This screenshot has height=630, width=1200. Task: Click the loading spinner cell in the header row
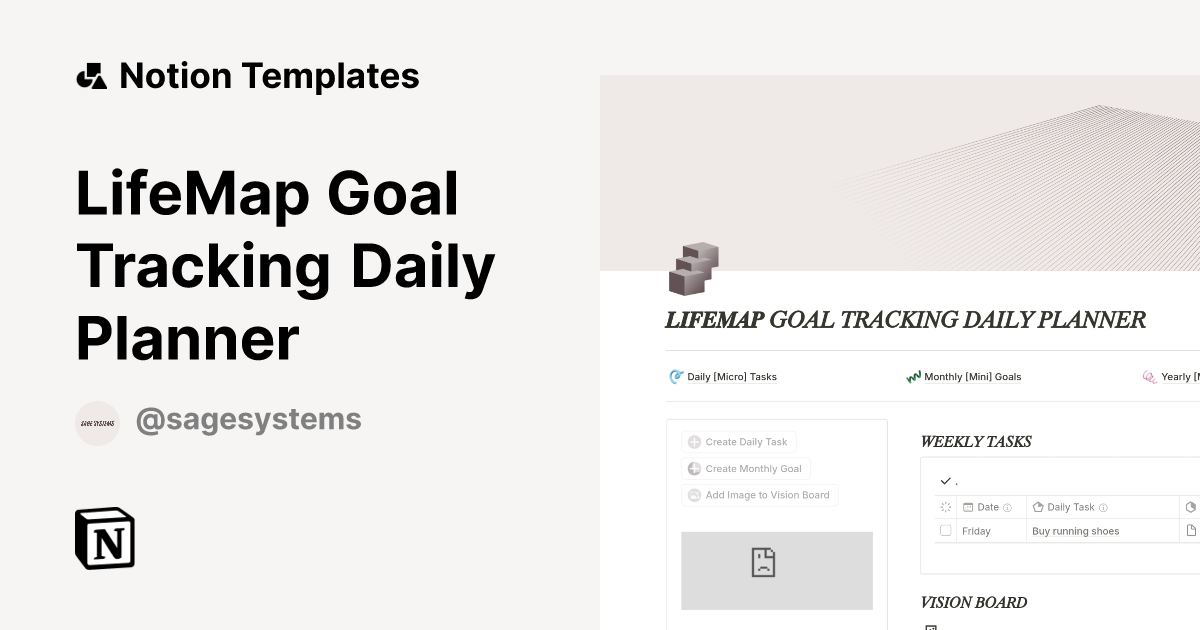(x=945, y=507)
